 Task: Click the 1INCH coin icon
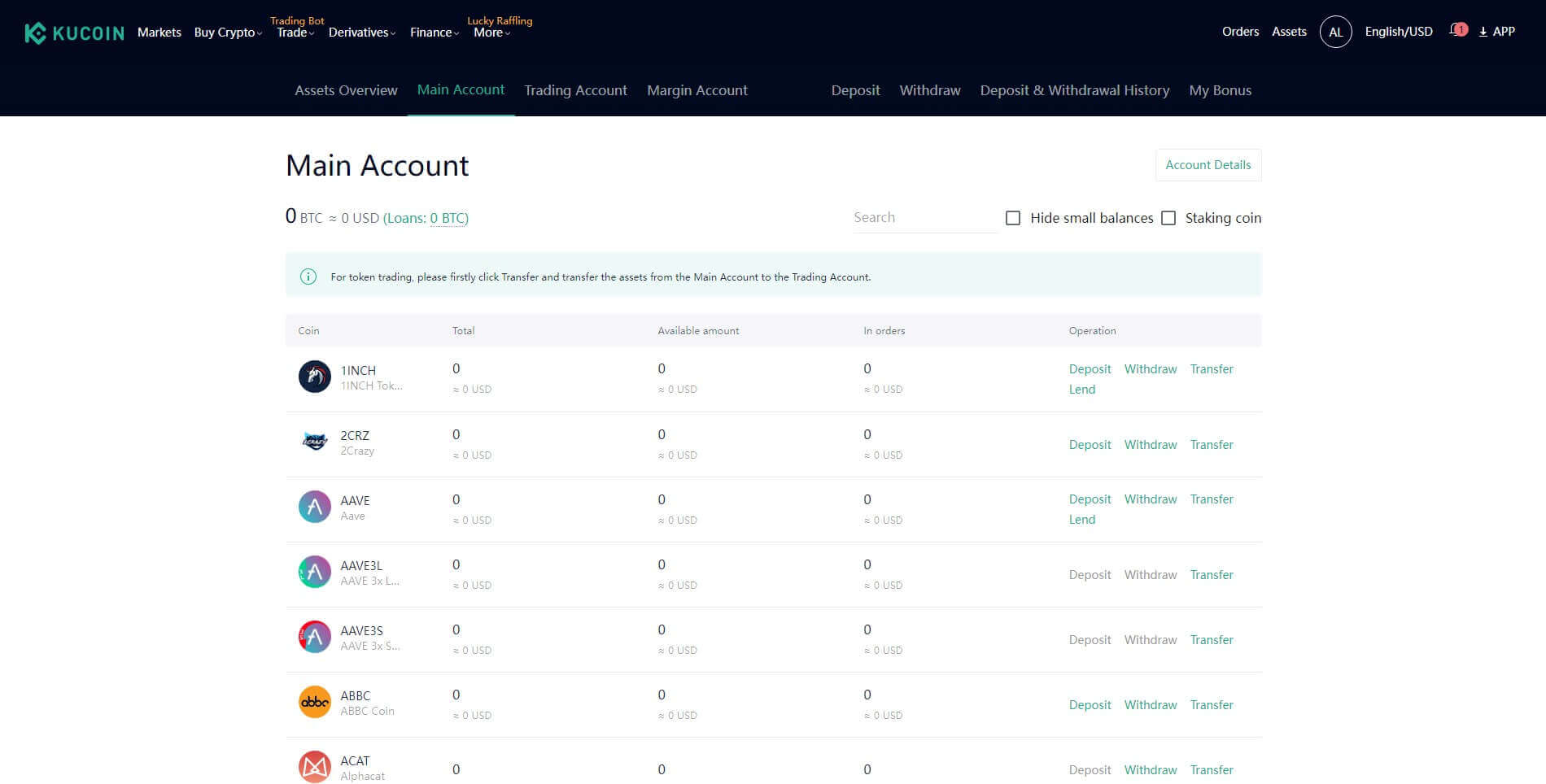tap(315, 377)
